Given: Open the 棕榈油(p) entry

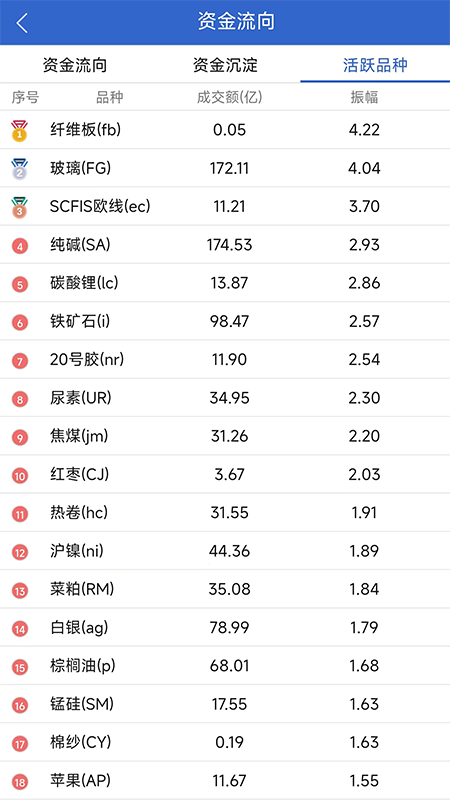Looking at the screenshot, I should tap(225, 665).
